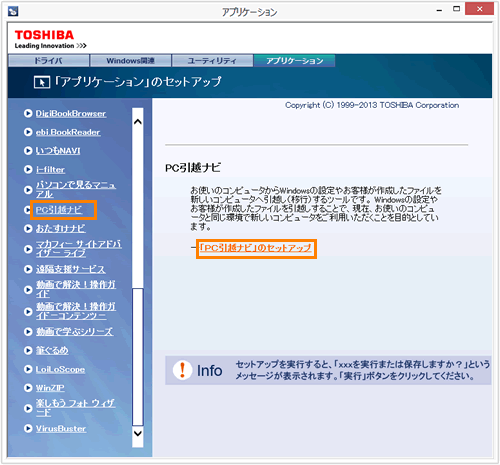Click arrow bullet beside WinZIP
The height and width of the screenshot is (465, 500).
[28, 388]
